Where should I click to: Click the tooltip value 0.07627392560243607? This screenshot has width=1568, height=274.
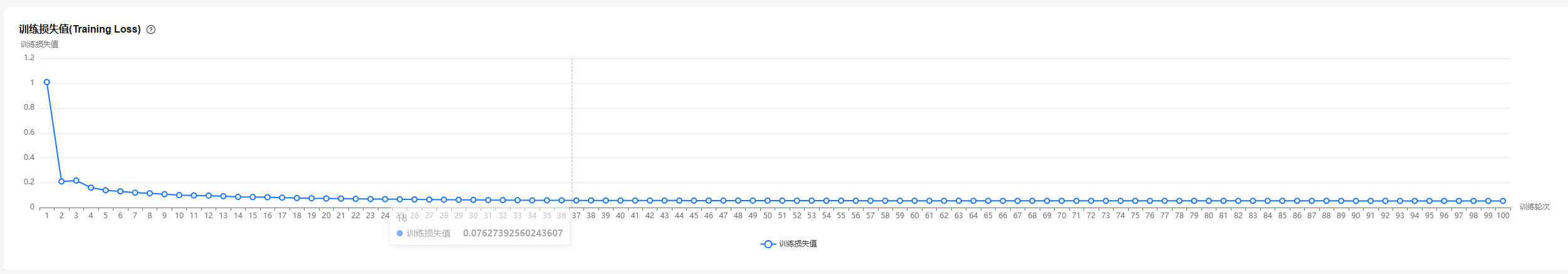point(513,233)
